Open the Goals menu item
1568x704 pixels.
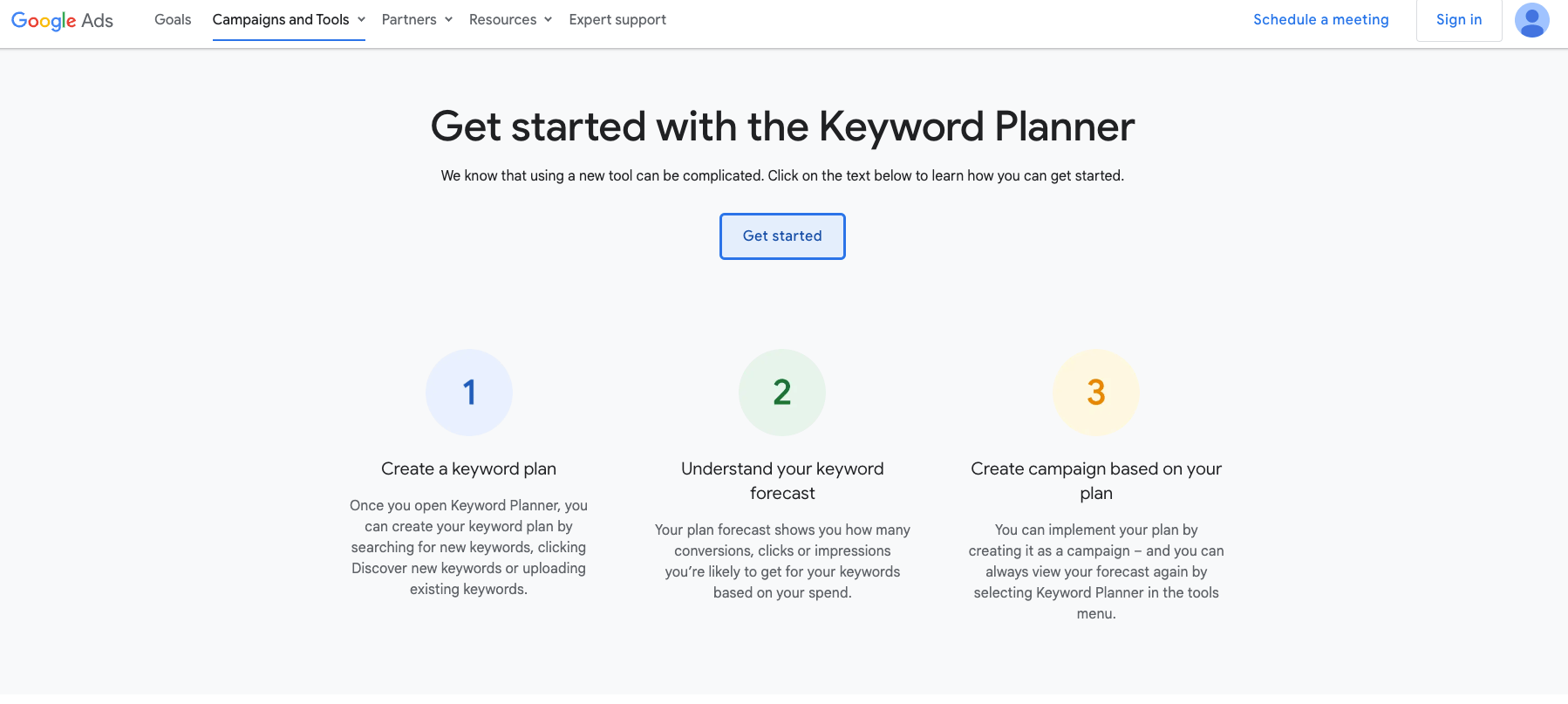pyautogui.click(x=173, y=19)
